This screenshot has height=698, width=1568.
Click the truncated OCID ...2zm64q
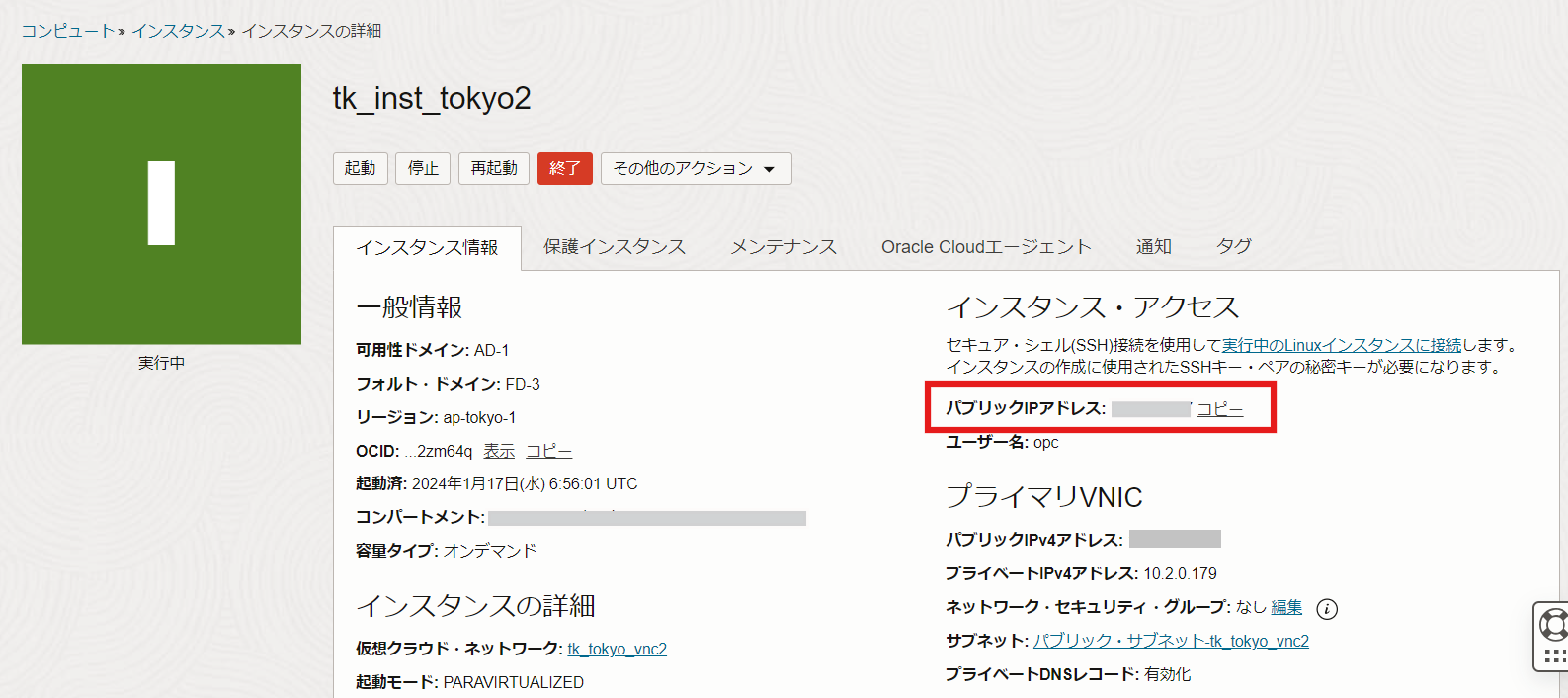tap(439, 451)
